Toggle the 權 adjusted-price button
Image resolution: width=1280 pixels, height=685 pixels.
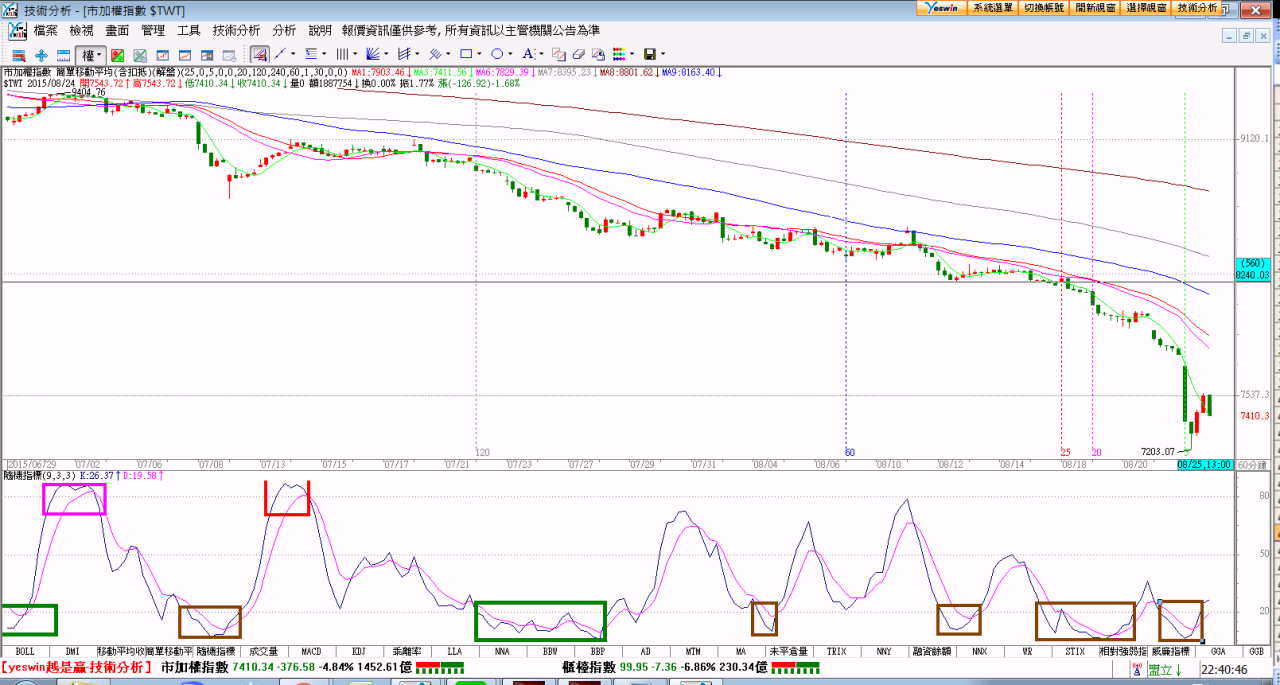click(x=88, y=55)
